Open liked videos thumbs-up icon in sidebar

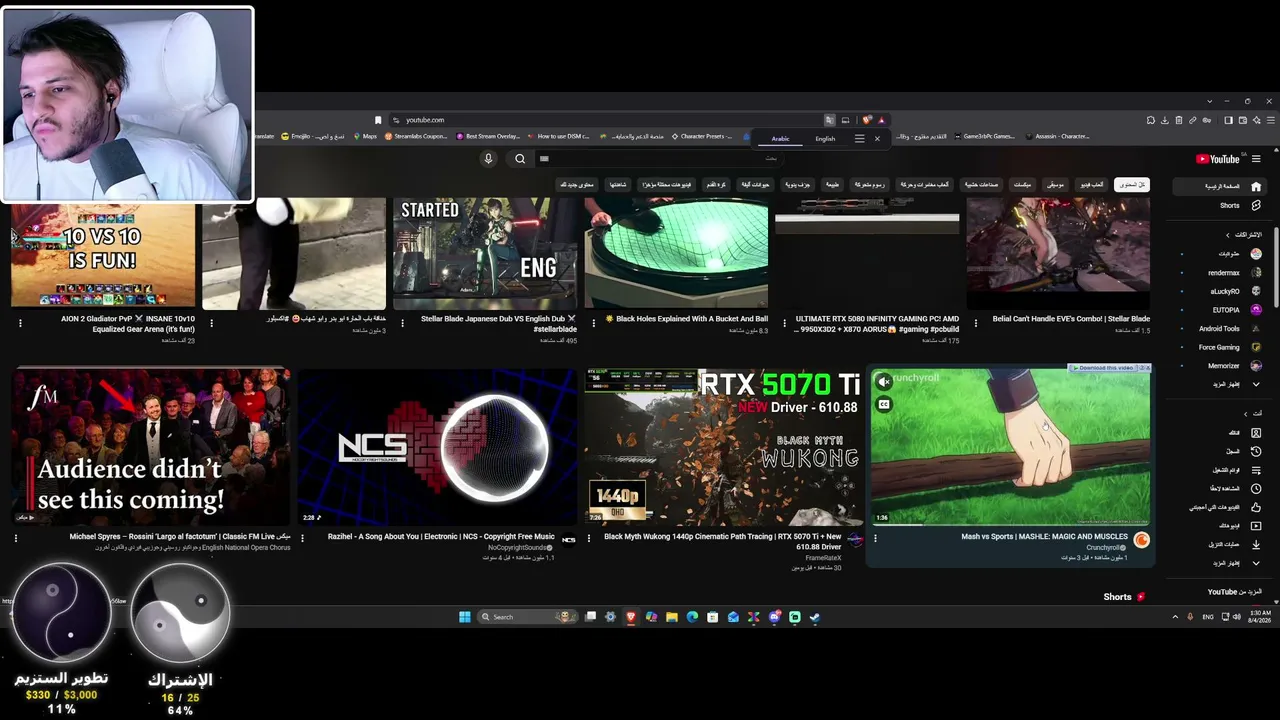click(1256, 507)
